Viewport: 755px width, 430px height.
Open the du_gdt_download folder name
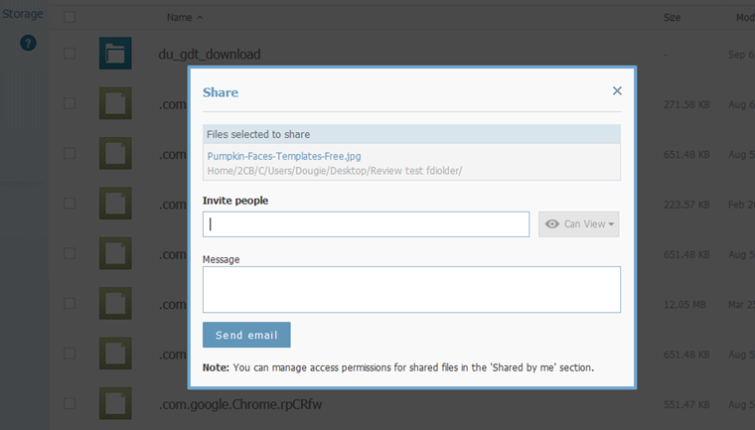209,54
